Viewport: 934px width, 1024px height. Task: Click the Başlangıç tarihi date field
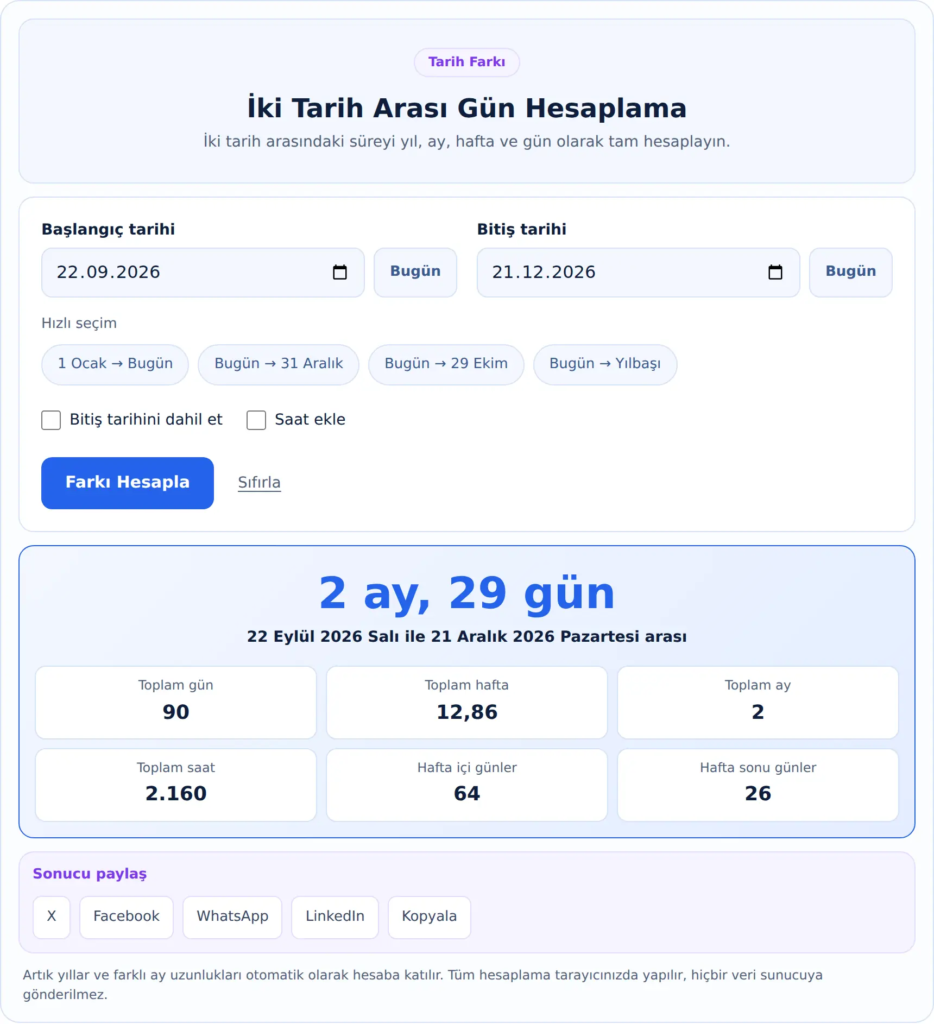(202, 272)
